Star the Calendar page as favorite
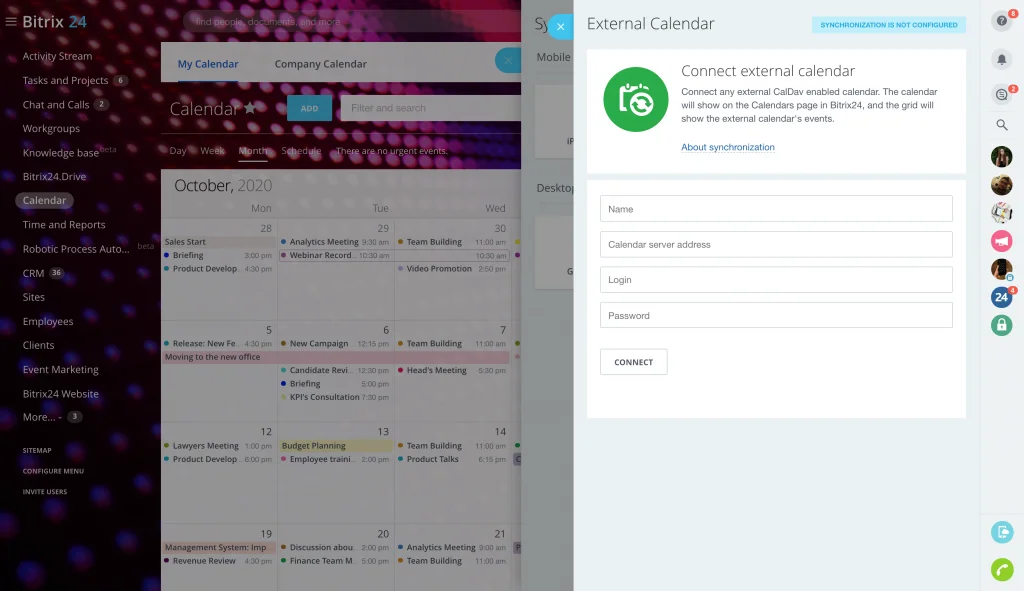The height and width of the screenshot is (591, 1024). [250, 108]
